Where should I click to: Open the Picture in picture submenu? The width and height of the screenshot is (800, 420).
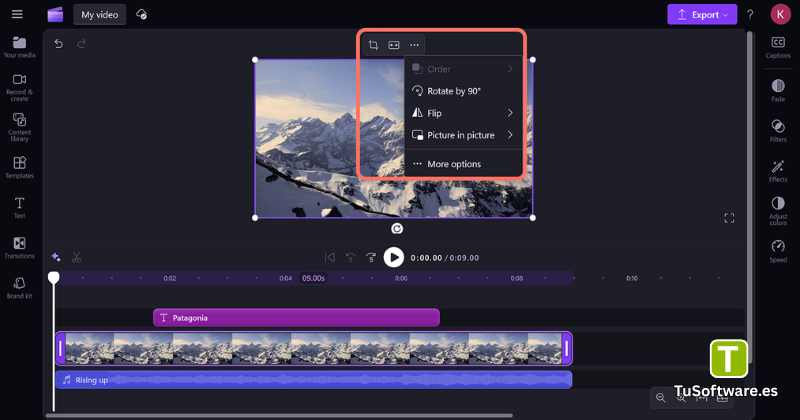coord(463,135)
